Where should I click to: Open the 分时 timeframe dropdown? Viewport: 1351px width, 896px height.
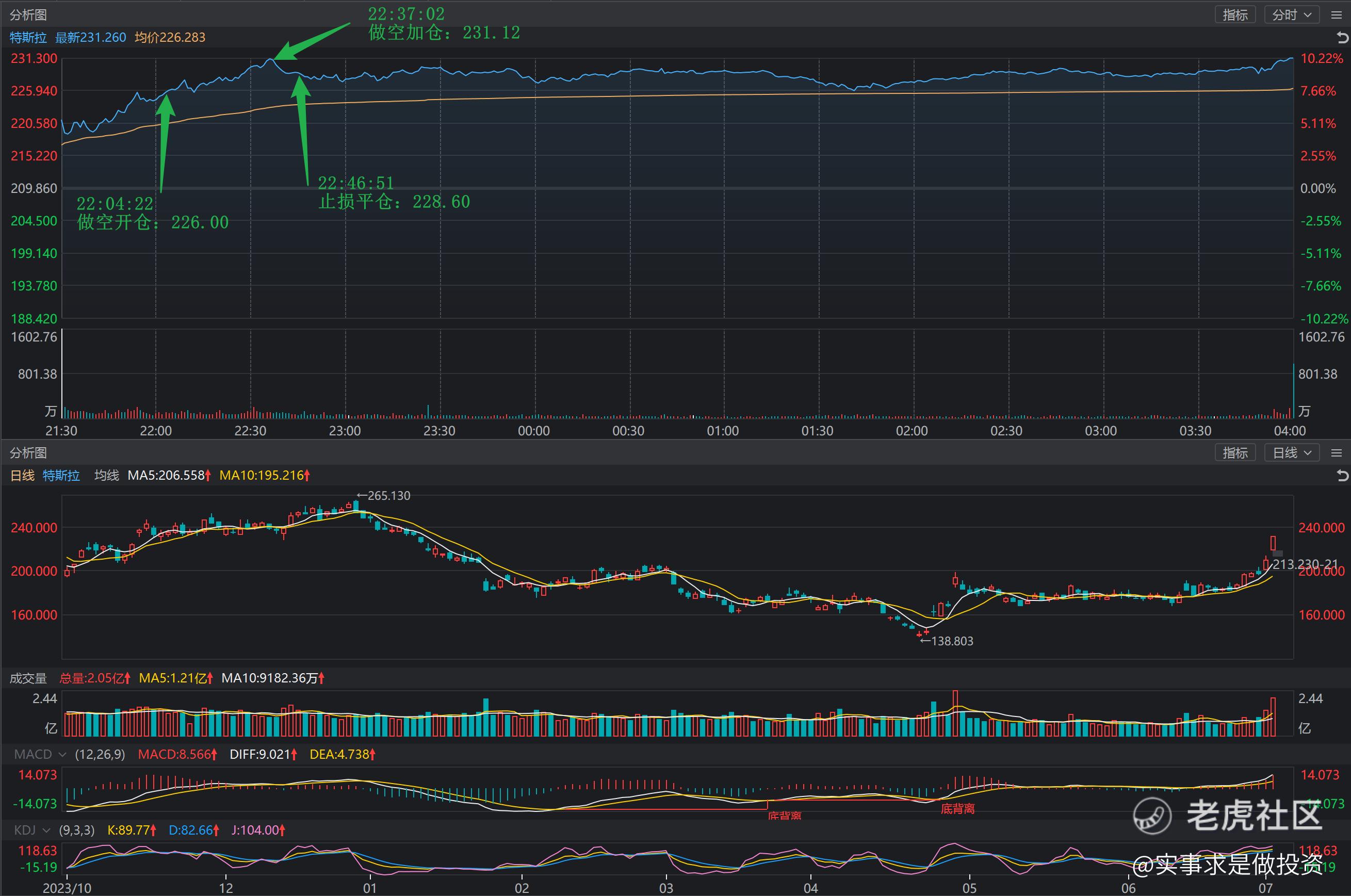pos(1292,15)
